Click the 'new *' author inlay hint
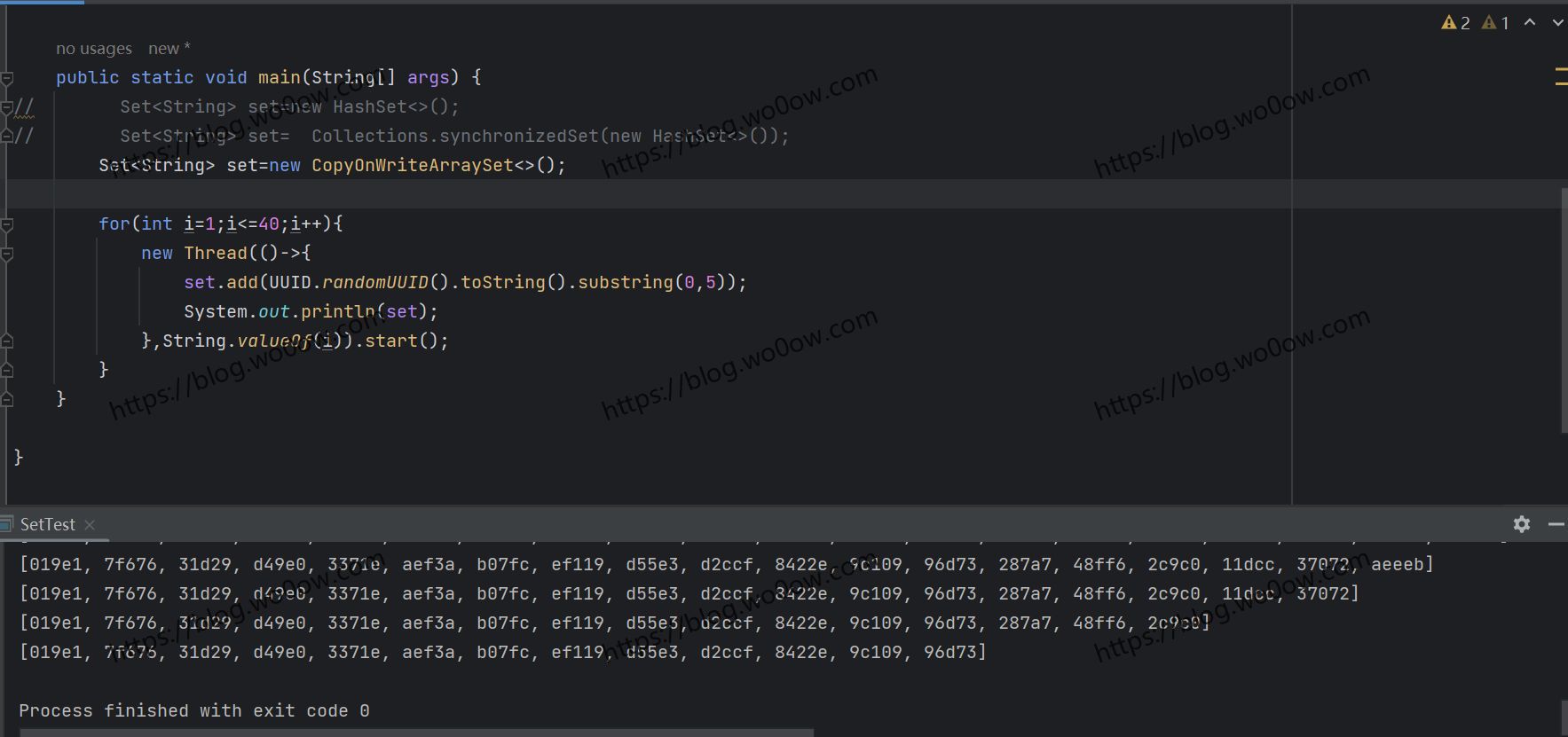Viewport: 1568px width, 737px height. click(169, 49)
